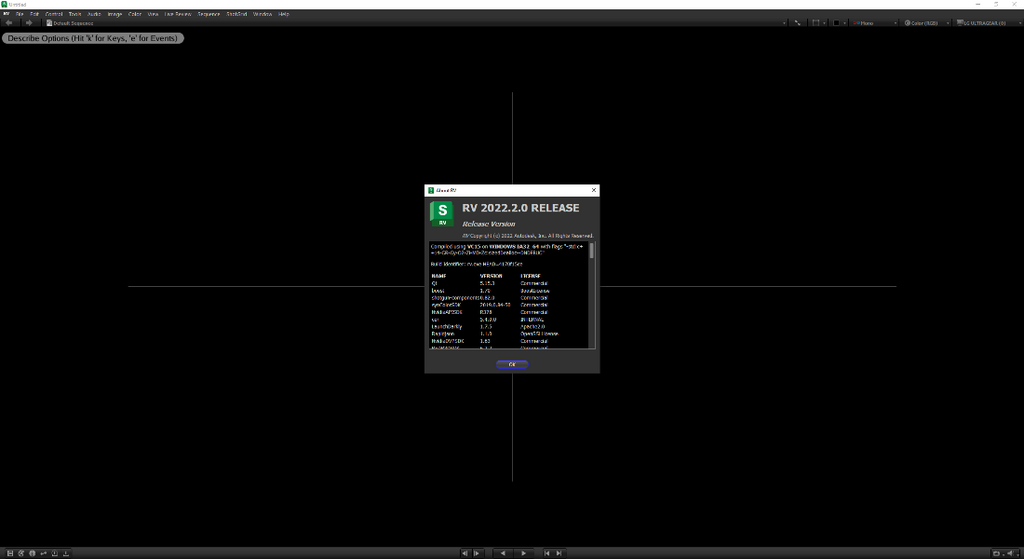The height and width of the screenshot is (559, 1024).
Task: Click the back navigation arrow in toolbar
Action: coord(9,23)
